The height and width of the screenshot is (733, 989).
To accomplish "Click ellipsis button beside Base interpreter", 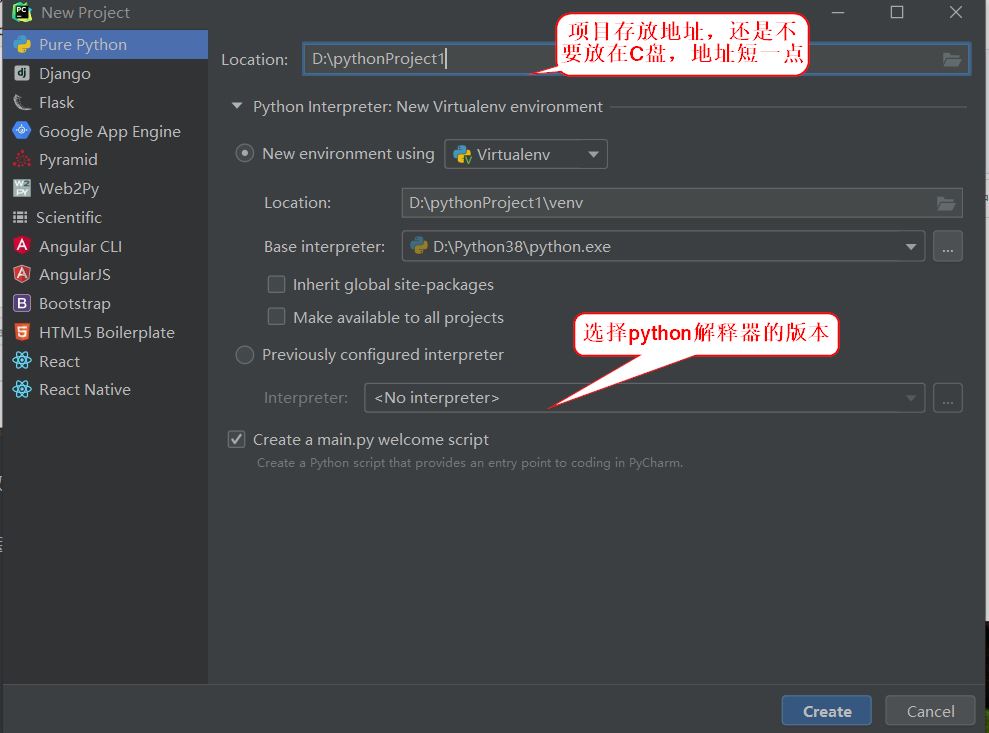I will (x=947, y=246).
